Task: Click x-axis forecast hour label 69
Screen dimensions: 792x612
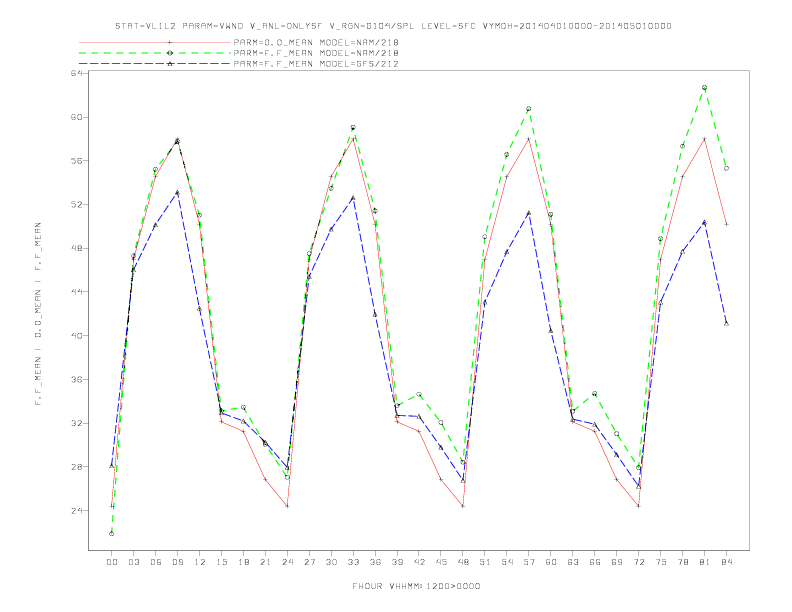Action: [617, 562]
